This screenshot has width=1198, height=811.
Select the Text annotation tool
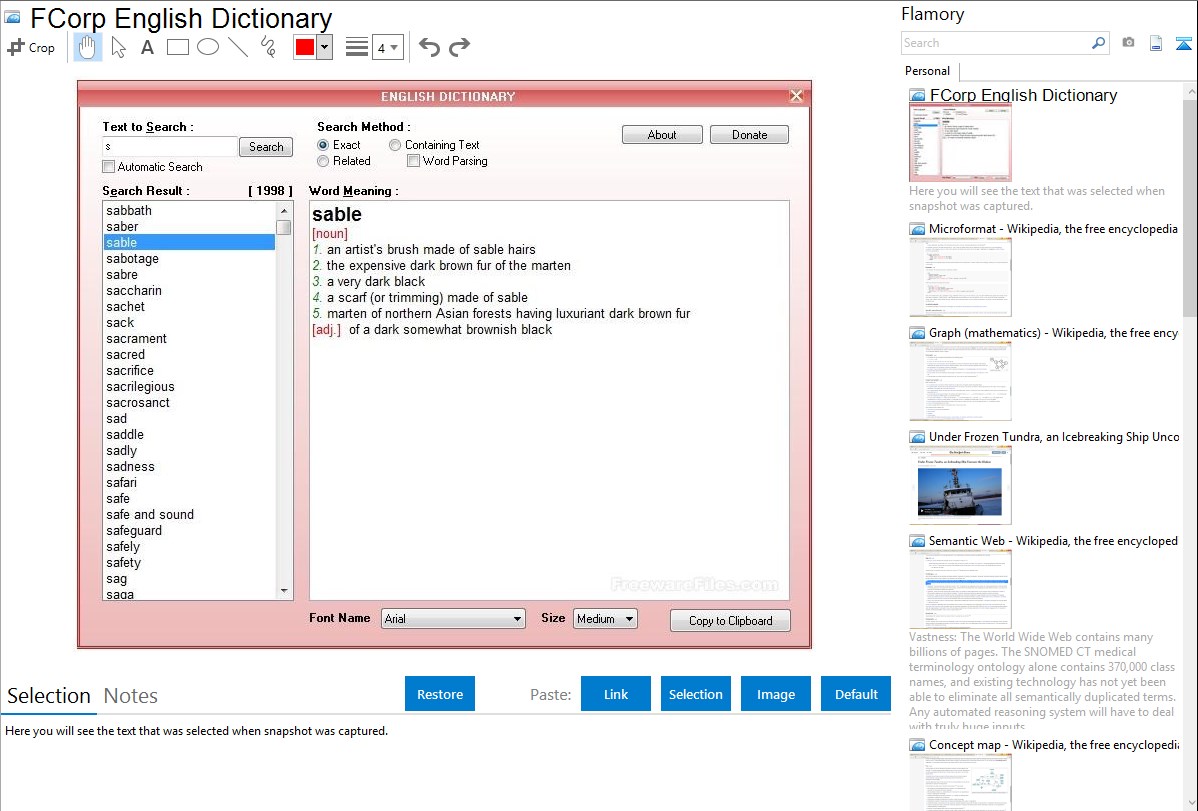(147, 47)
